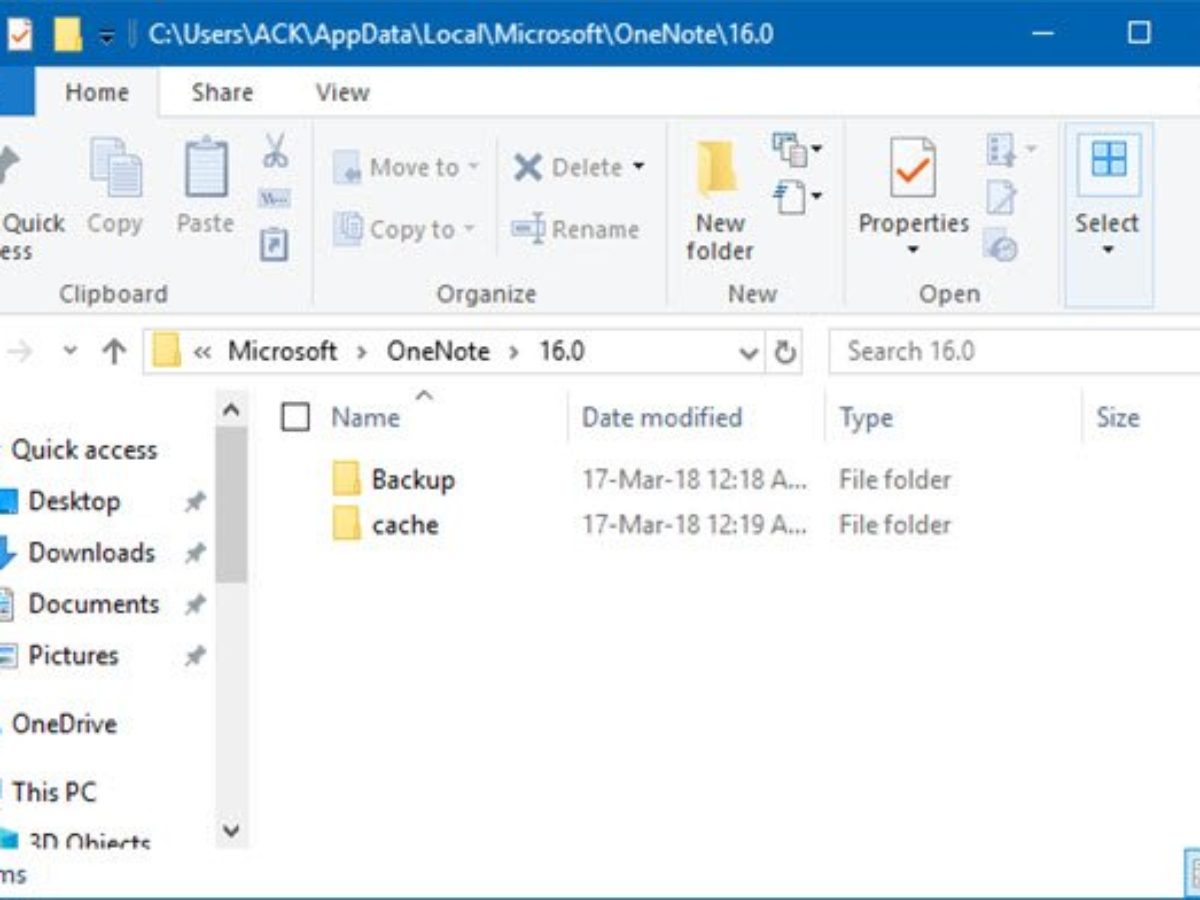
Task: Click the folder icon in the title bar
Action: 67,35
